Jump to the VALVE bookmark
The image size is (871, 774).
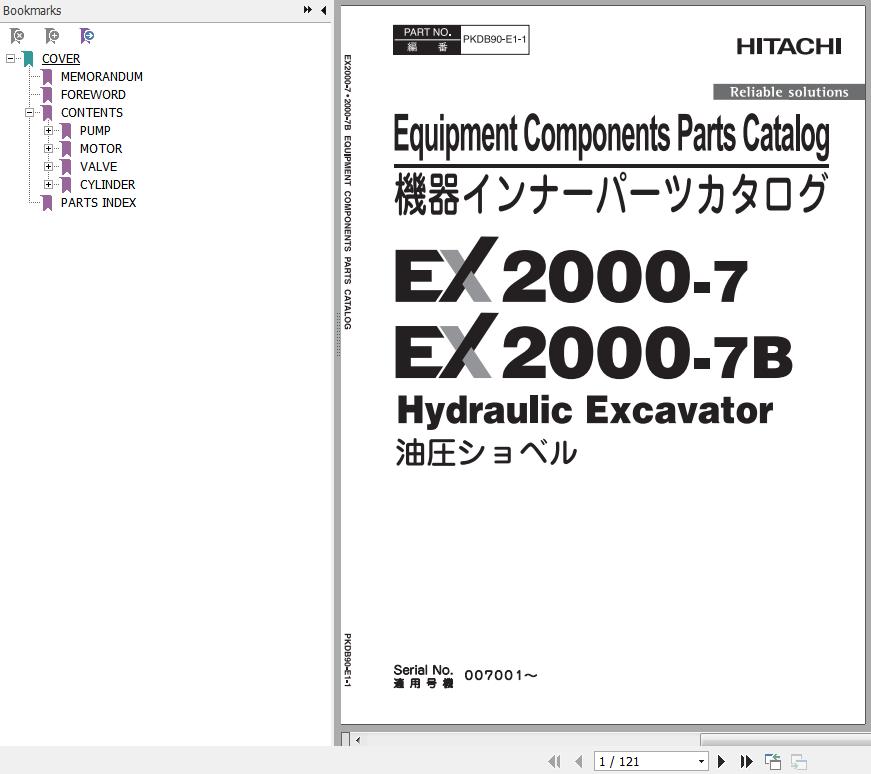[x=98, y=166]
